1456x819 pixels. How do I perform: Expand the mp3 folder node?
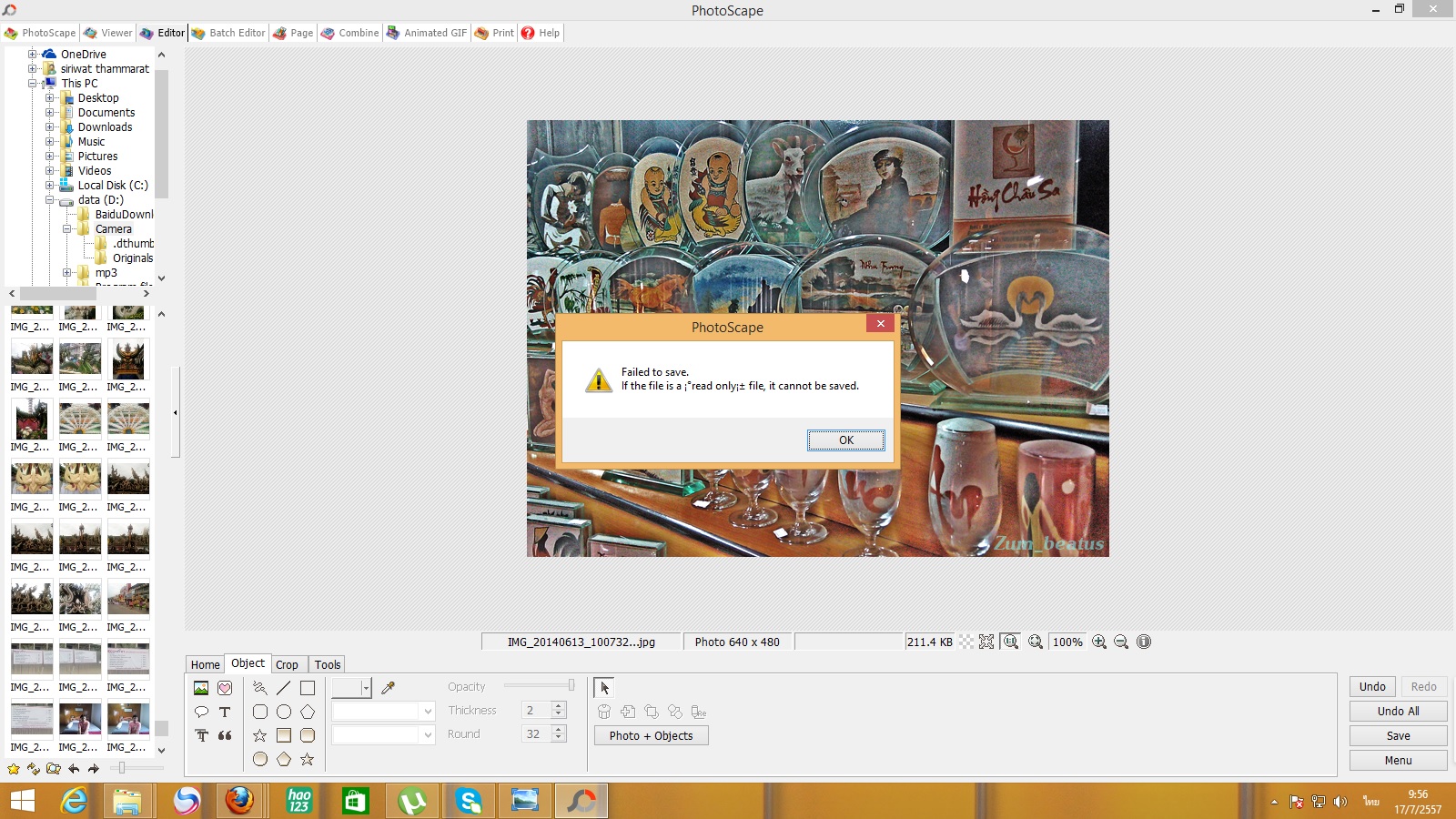pyautogui.click(x=66, y=273)
